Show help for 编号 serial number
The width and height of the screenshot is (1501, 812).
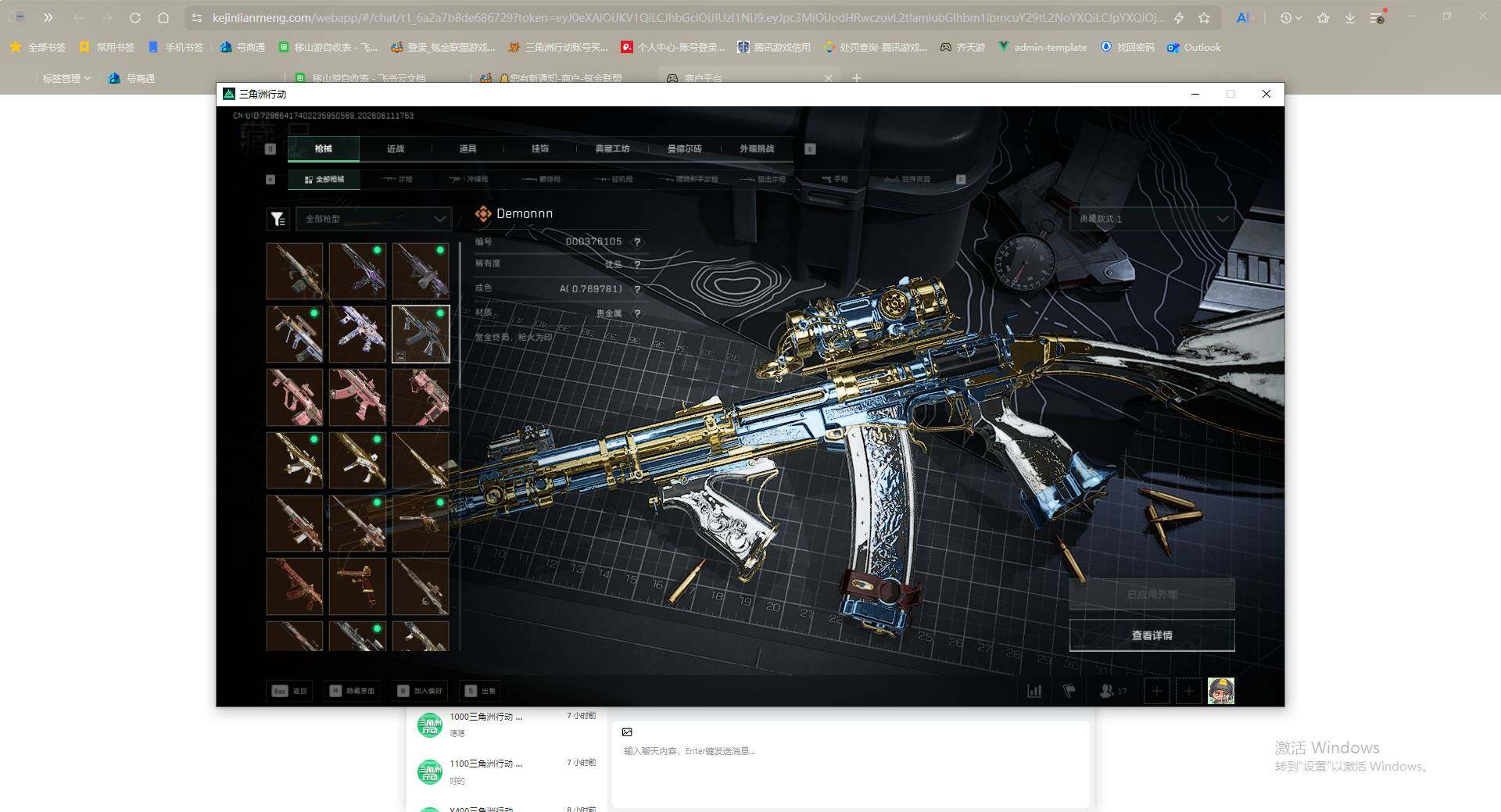point(637,242)
